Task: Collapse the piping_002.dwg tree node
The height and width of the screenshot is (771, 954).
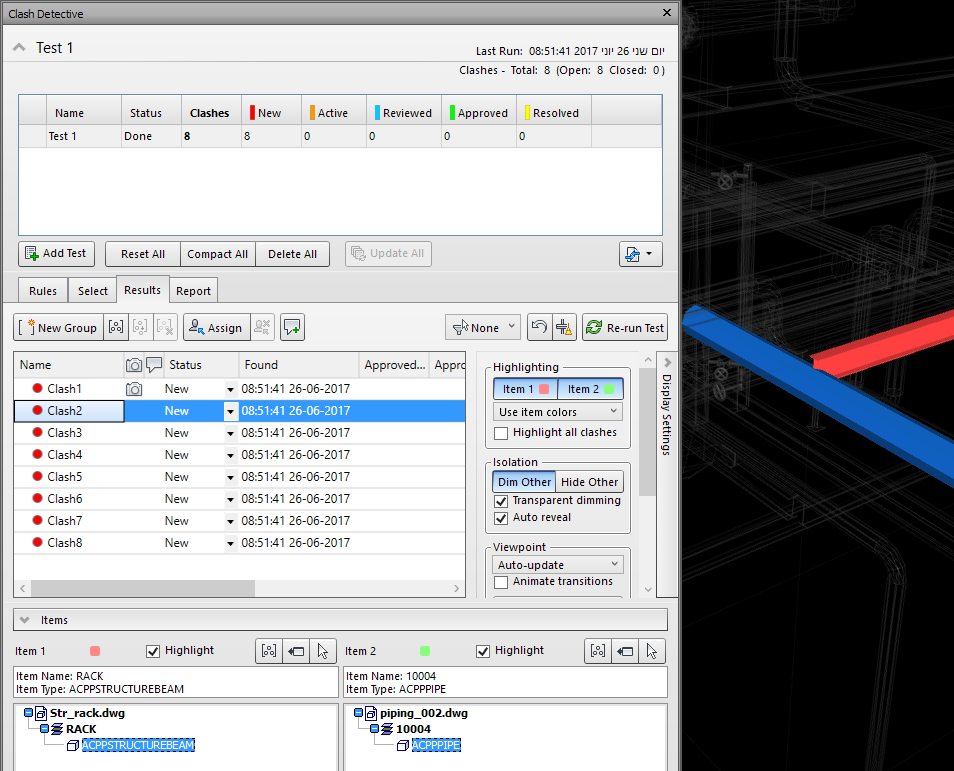Action: (358, 713)
